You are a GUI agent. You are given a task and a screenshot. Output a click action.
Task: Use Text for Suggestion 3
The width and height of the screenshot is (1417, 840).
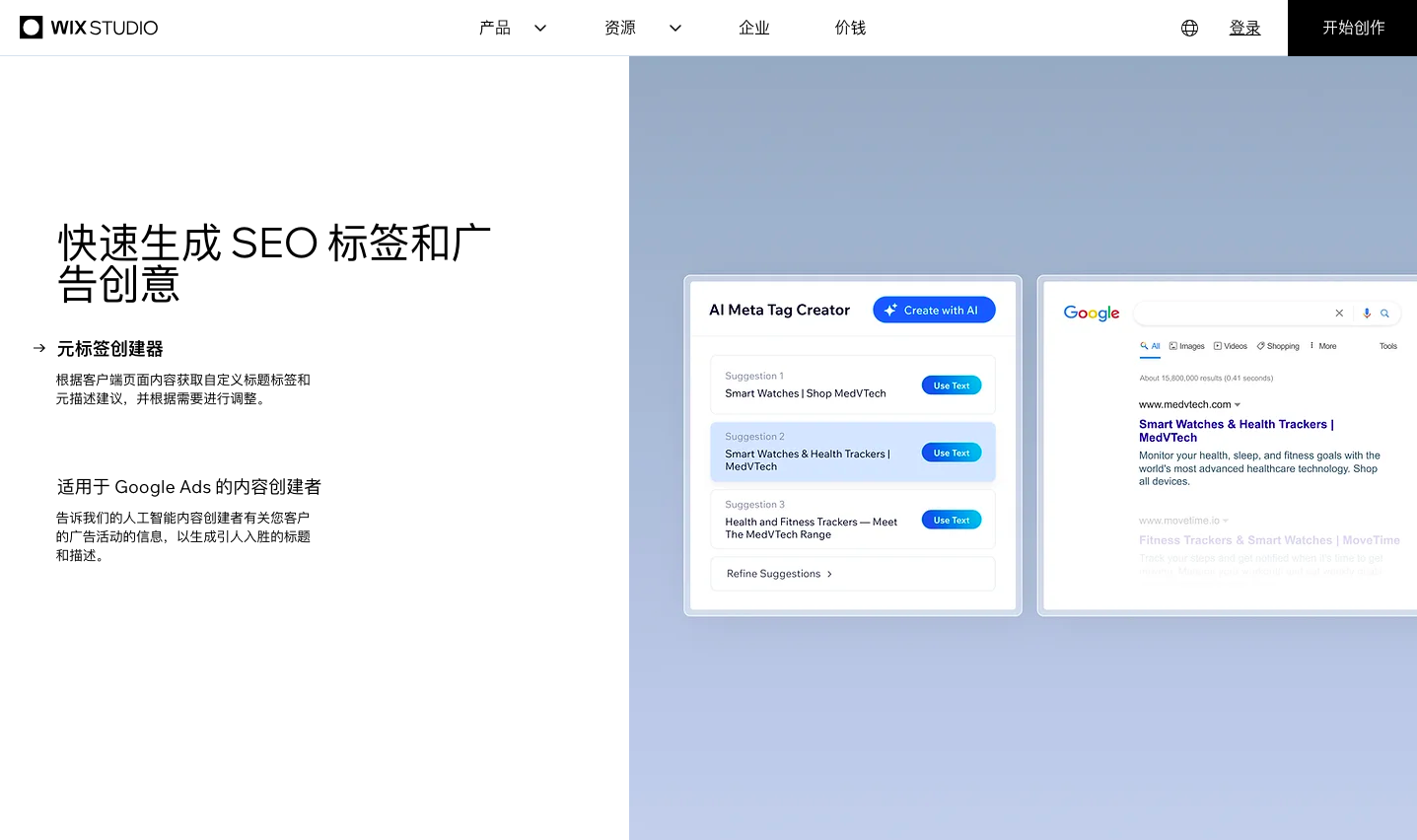pyautogui.click(x=951, y=520)
